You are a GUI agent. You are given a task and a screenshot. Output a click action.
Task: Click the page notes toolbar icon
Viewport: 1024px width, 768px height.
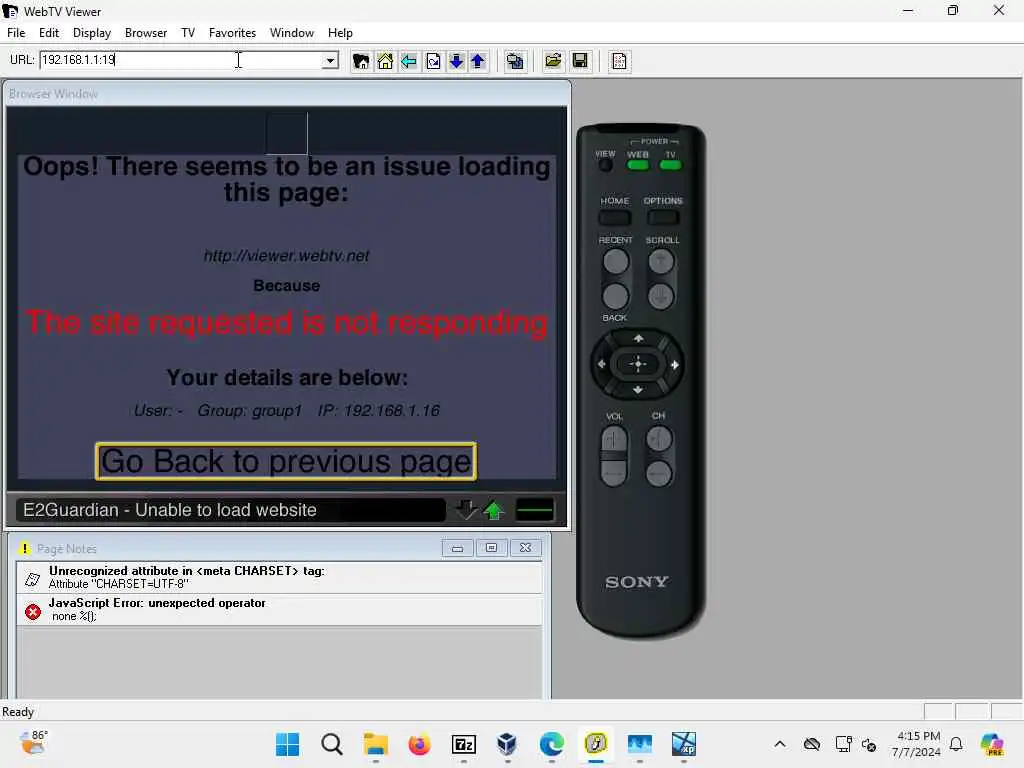click(619, 61)
